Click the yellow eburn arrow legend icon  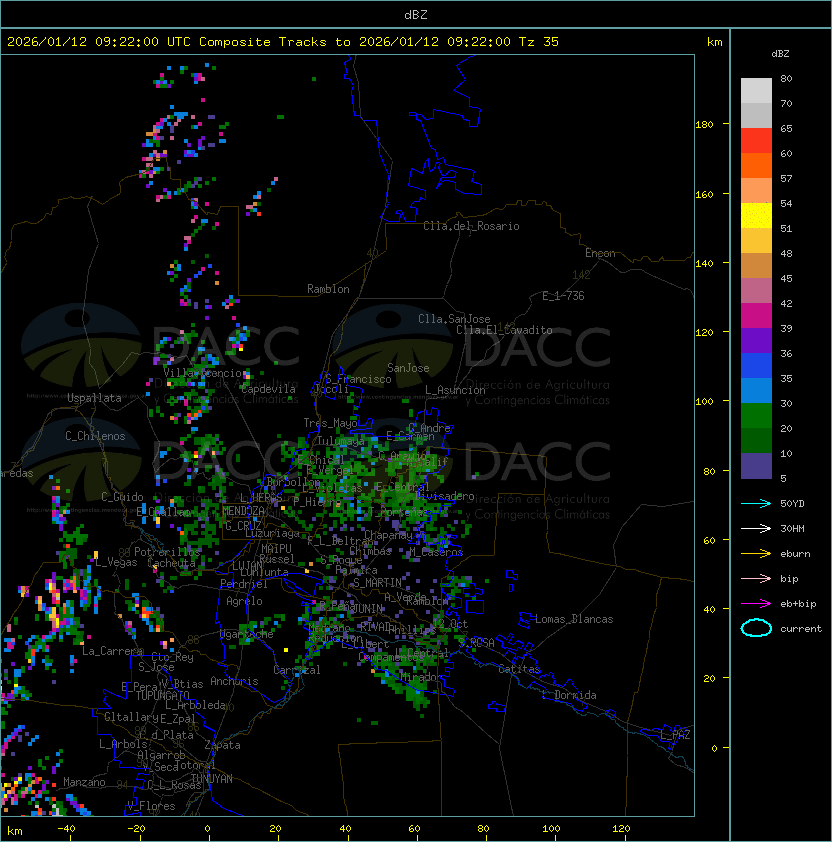[756, 554]
